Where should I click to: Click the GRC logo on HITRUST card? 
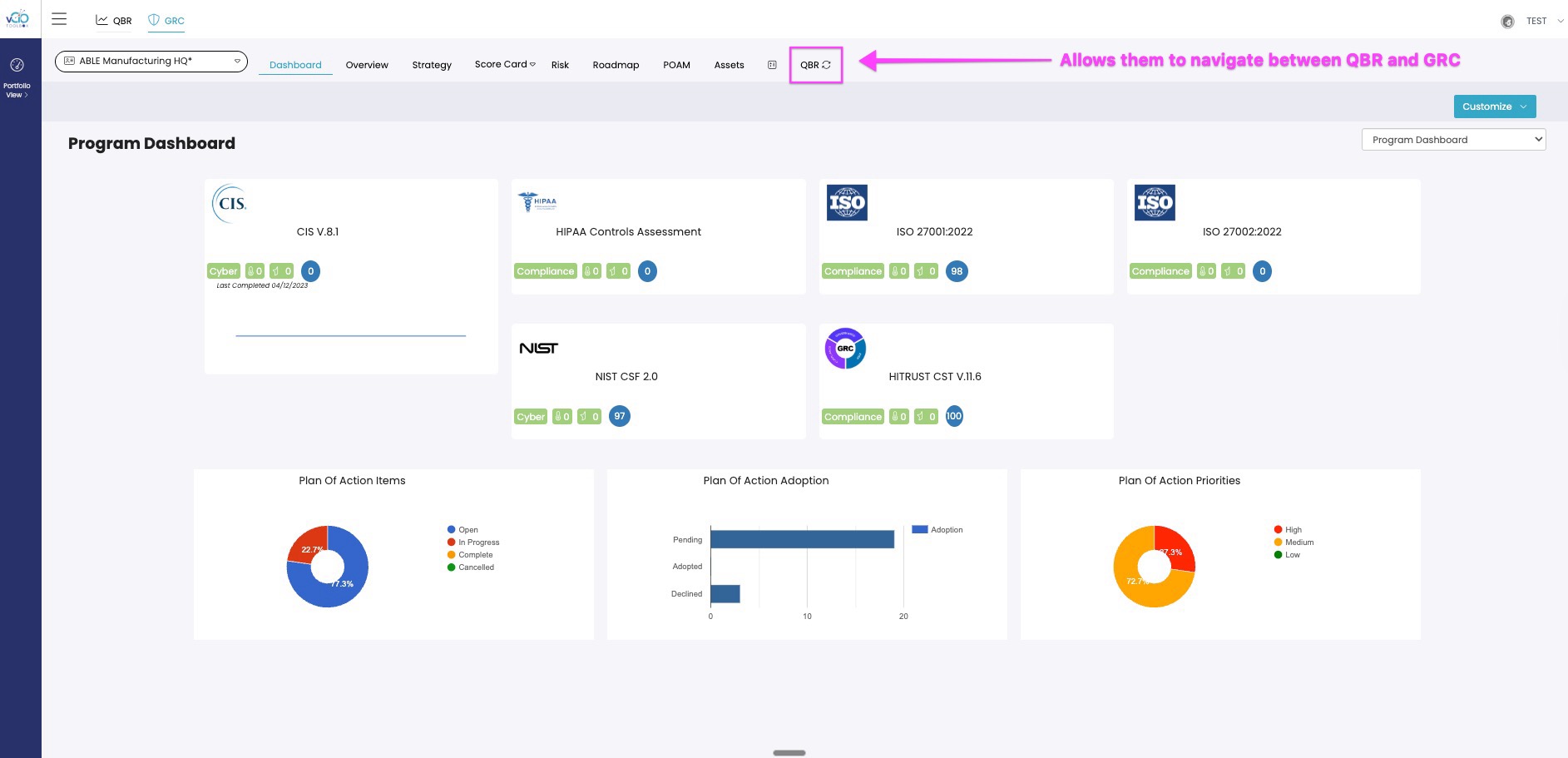(x=845, y=349)
